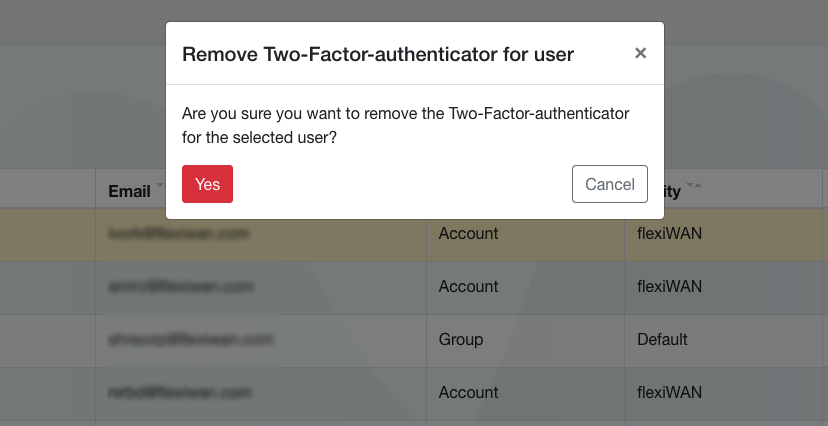Click flexiWAN in the highlighted first row

pos(669,234)
